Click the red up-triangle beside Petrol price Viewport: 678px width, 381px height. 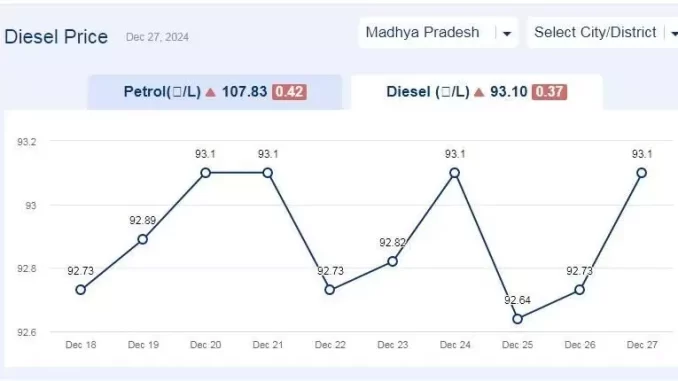click(x=211, y=92)
